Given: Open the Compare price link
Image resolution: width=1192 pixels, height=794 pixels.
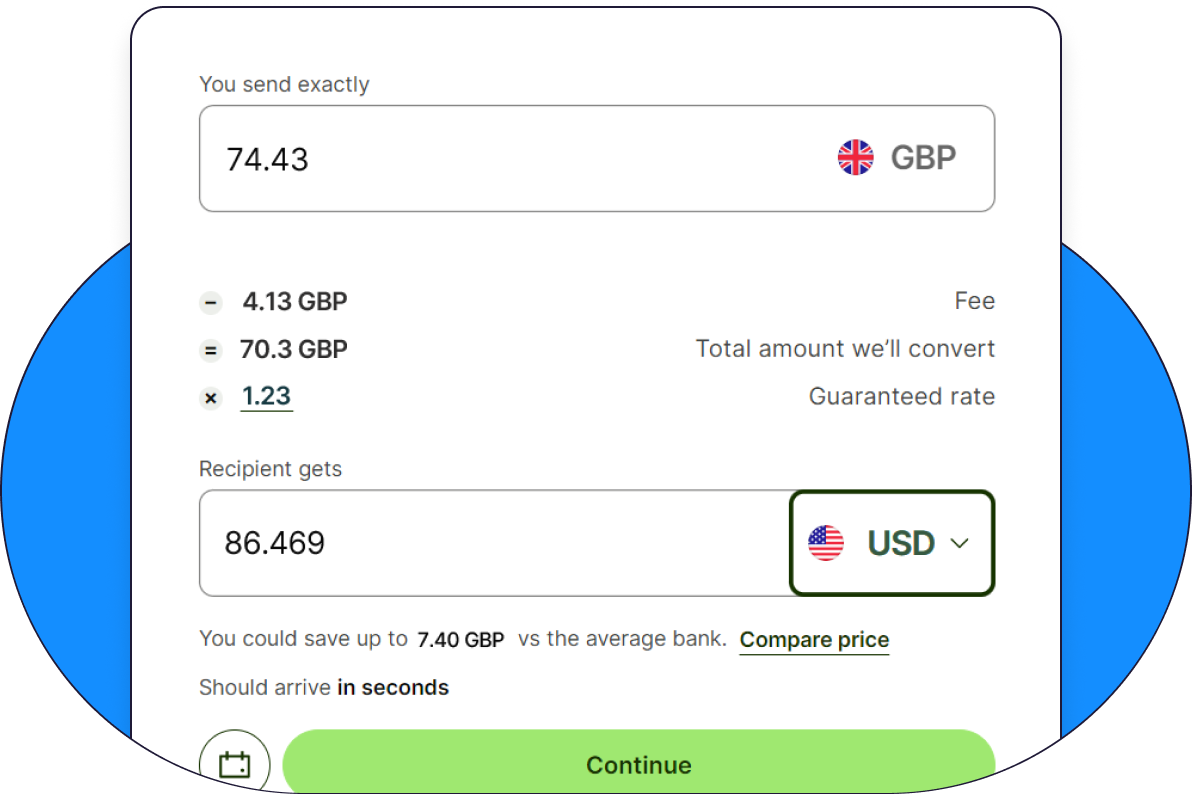Looking at the screenshot, I should pos(814,640).
